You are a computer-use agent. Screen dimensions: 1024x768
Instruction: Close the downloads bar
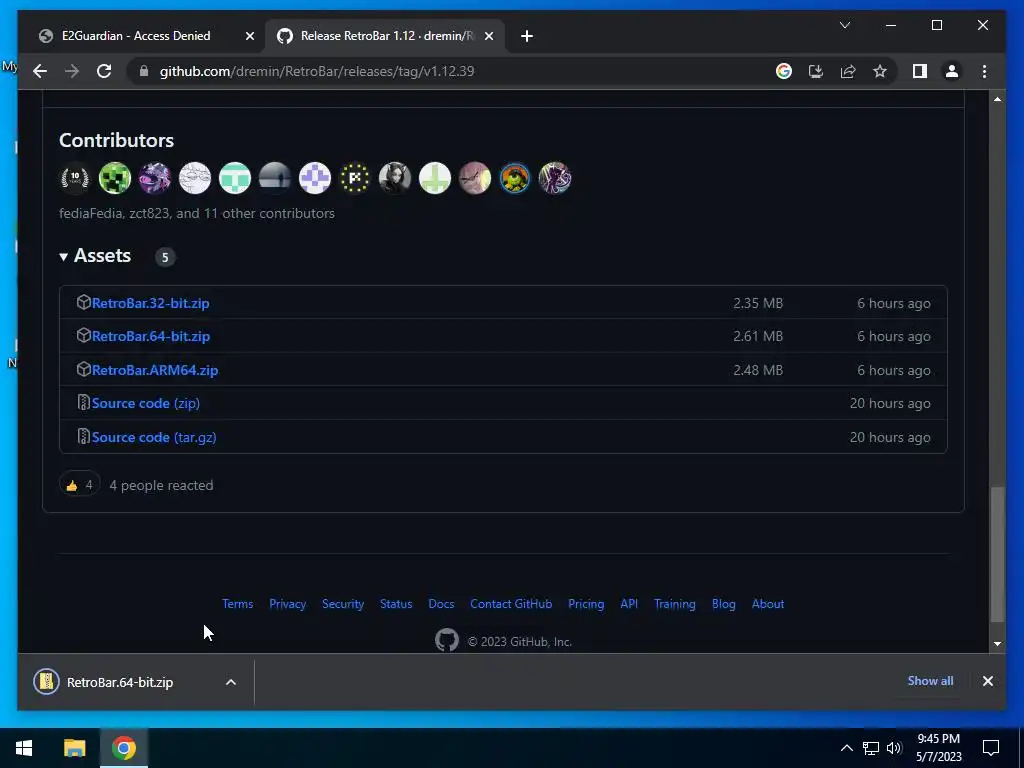point(987,681)
